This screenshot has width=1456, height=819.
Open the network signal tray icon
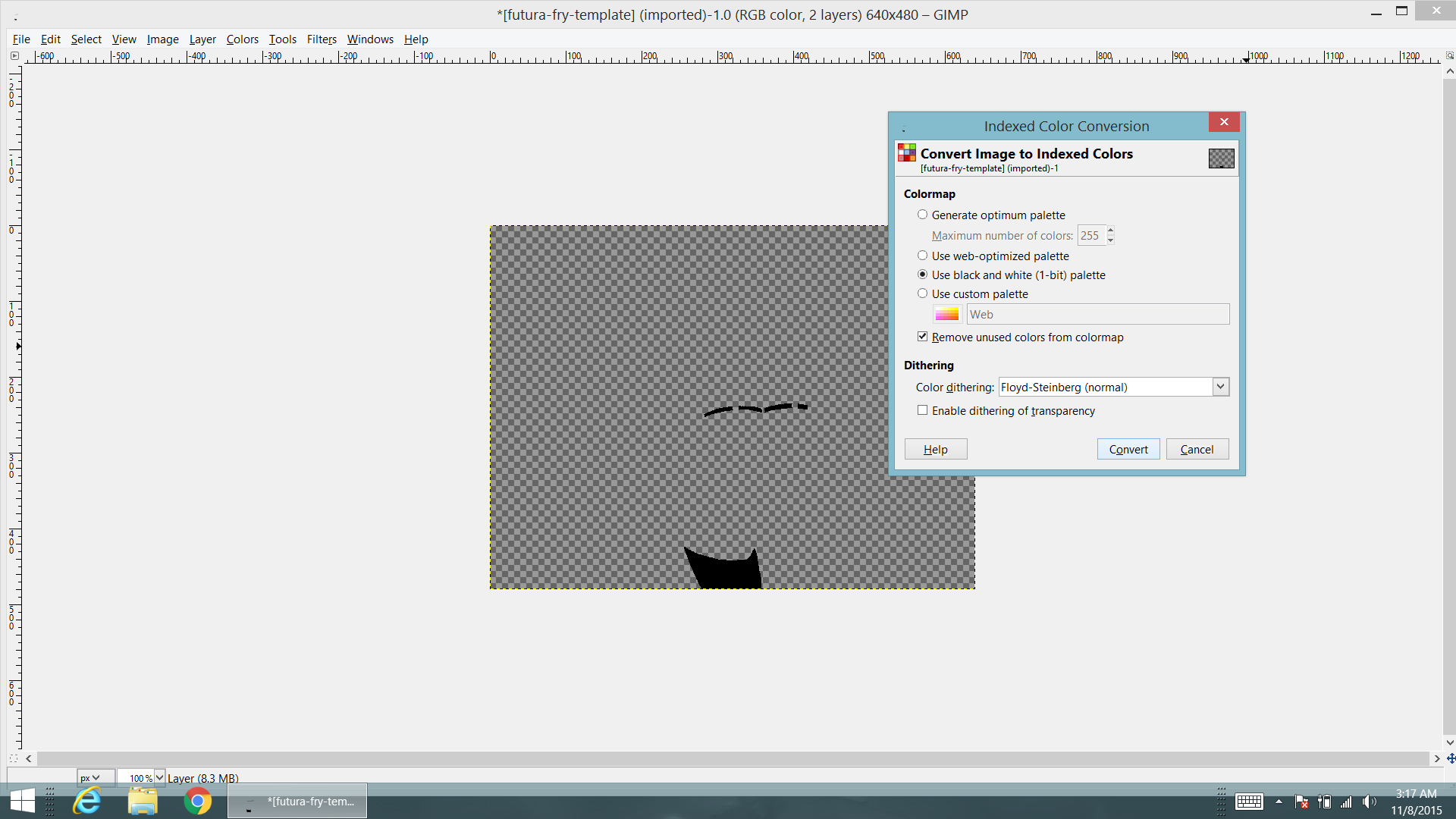[x=1347, y=802]
